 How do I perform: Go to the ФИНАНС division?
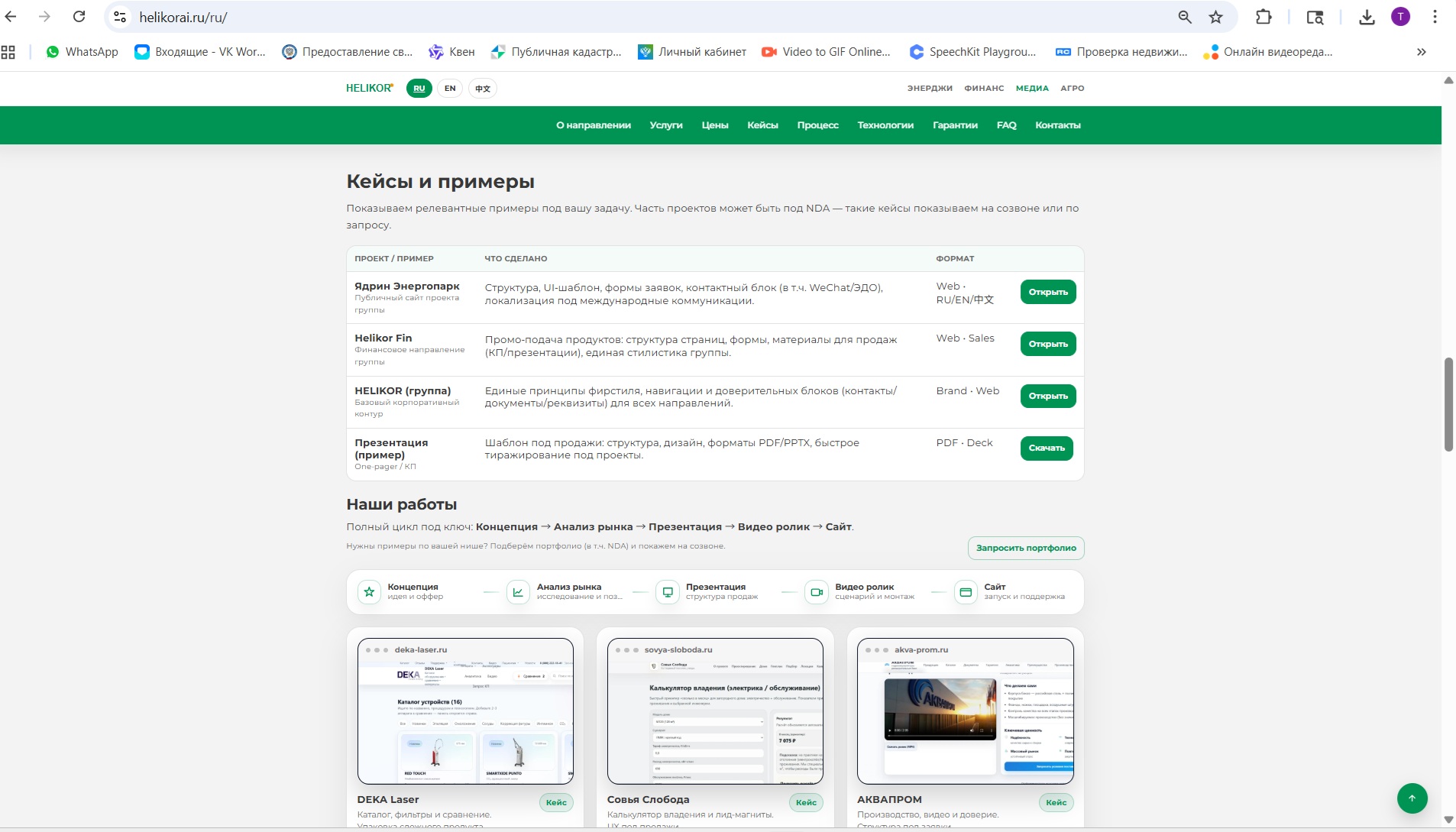(984, 89)
